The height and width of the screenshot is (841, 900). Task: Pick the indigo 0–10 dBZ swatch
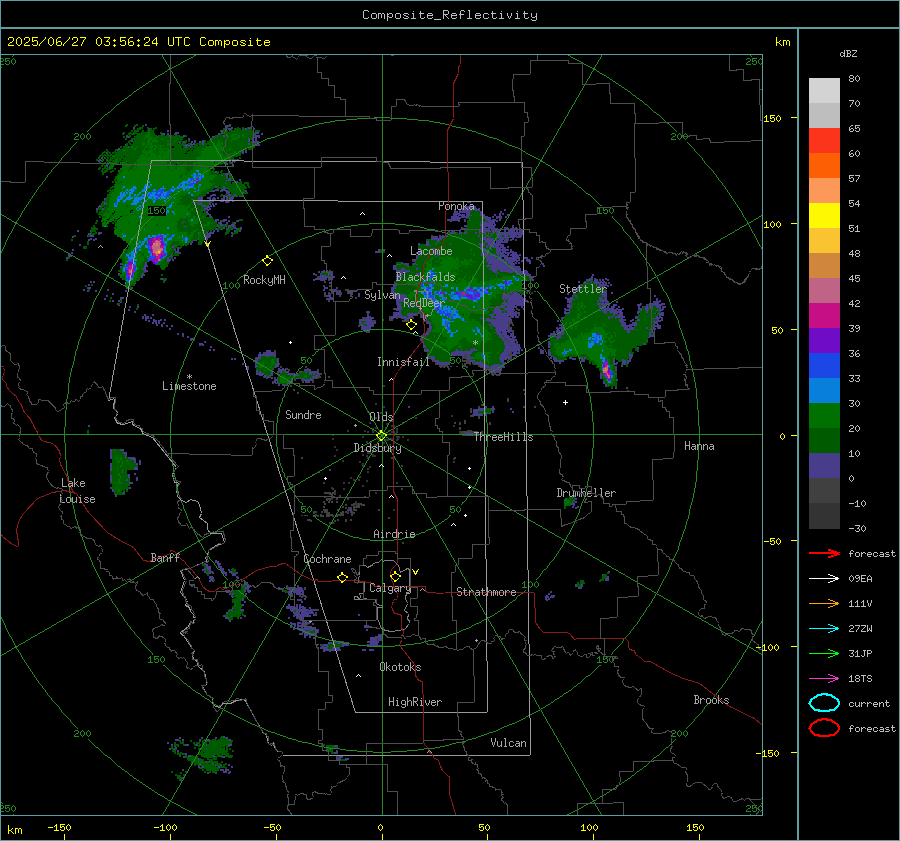[824, 466]
